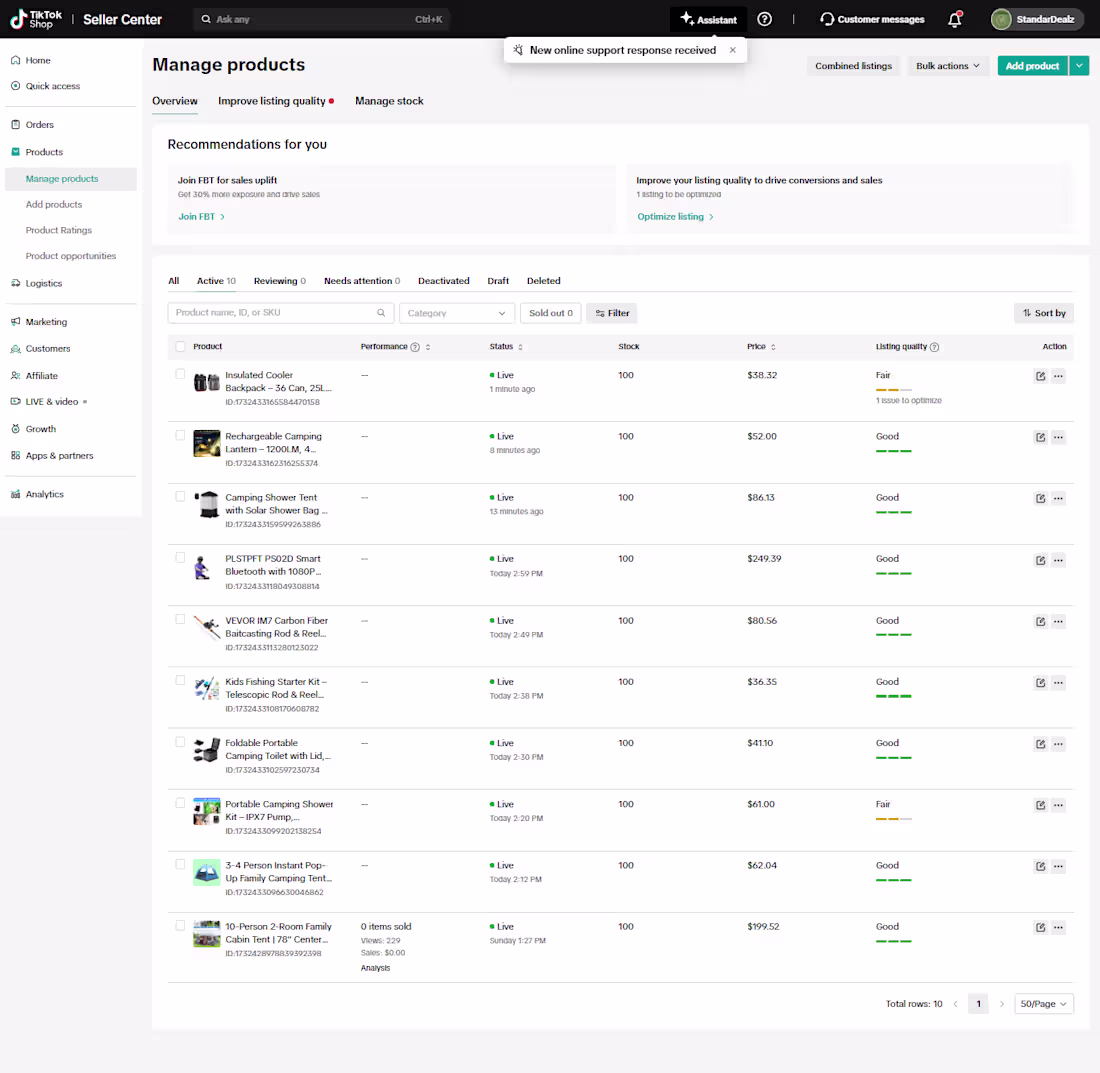
Task: Click the Combined listings button
Action: 853,66
